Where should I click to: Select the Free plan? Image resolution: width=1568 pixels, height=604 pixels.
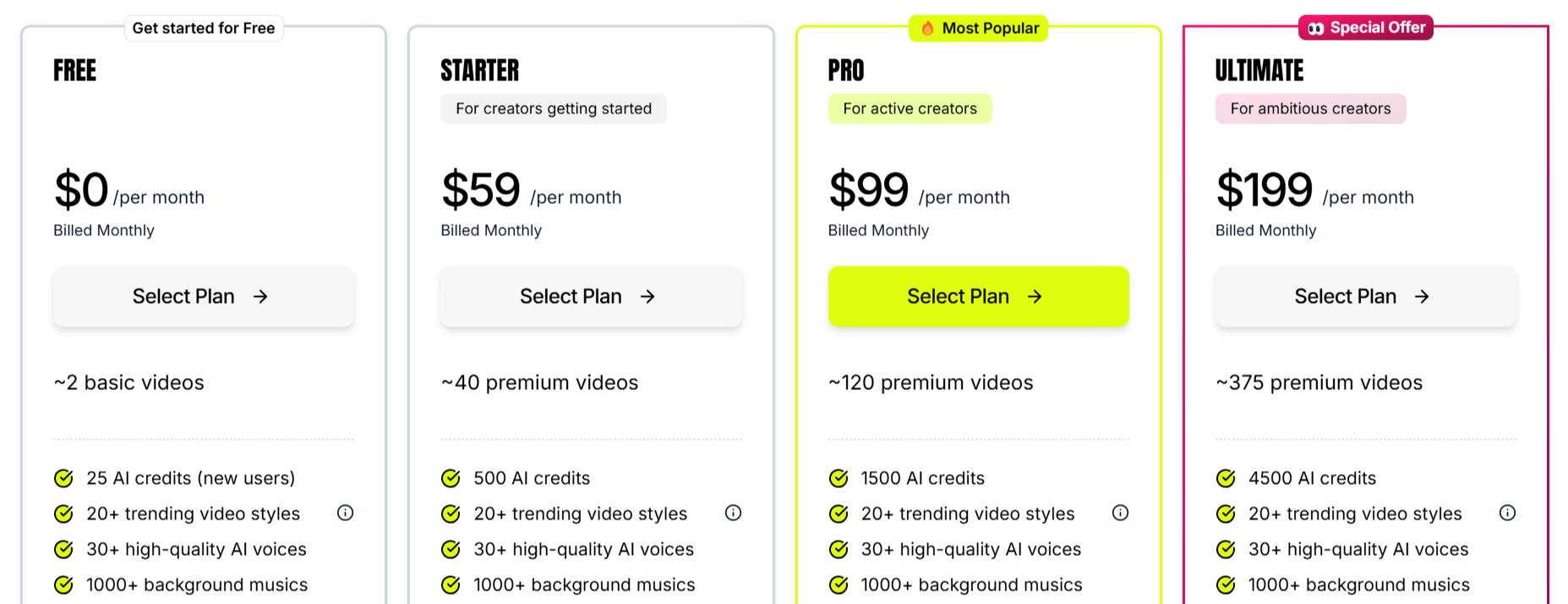(203, 296)
